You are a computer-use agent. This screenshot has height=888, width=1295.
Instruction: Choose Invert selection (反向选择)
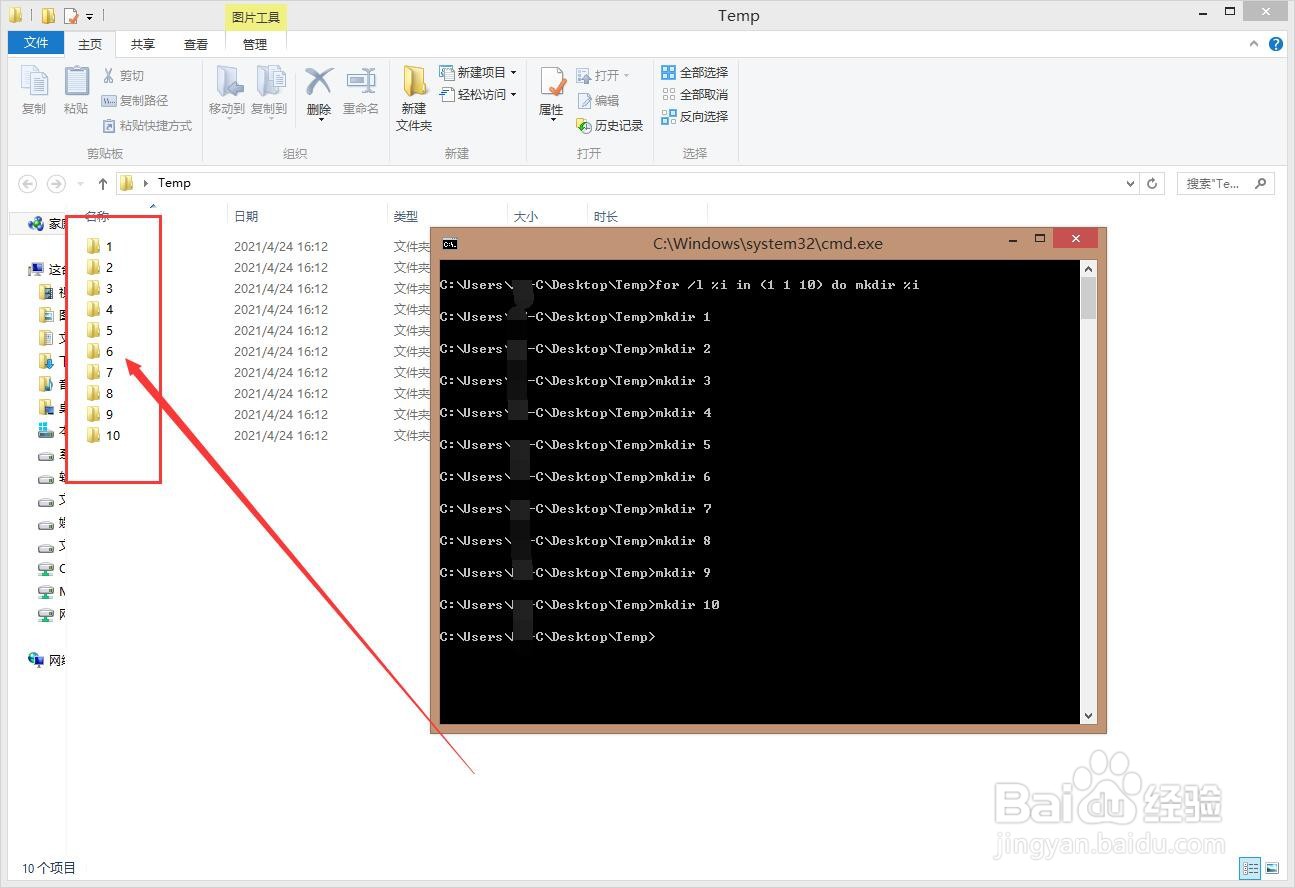pos(695,117)
